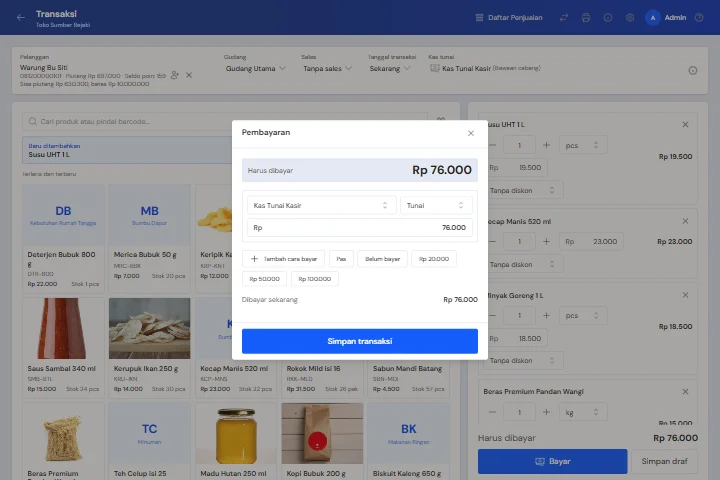The height and width of the screenshot is (480, 720).
Task: Click Simpan draf button
Action: (x=664, y=461)
